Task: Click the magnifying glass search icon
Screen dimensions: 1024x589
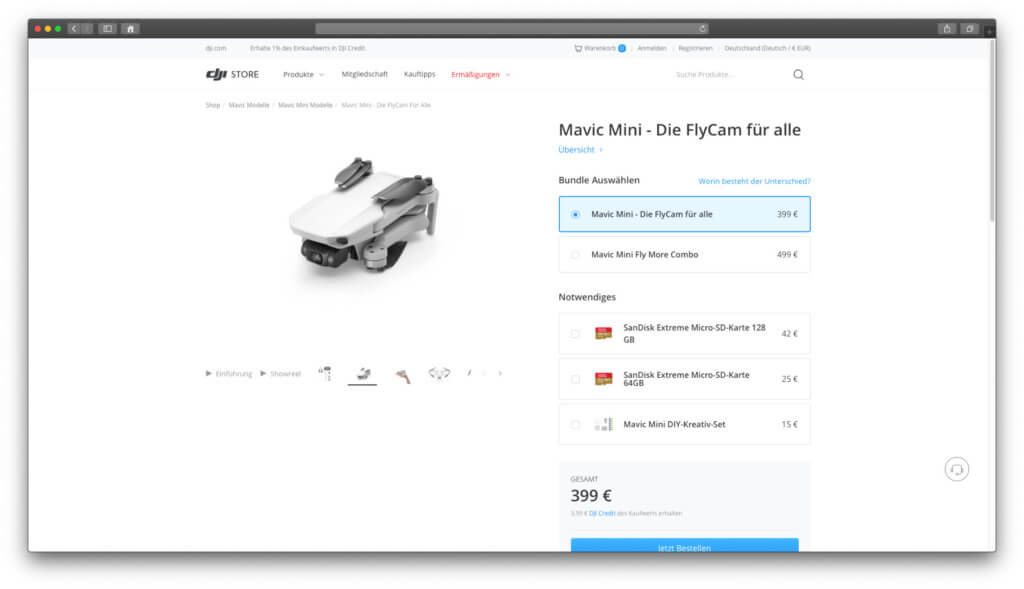Action: [x=798, y=74]
